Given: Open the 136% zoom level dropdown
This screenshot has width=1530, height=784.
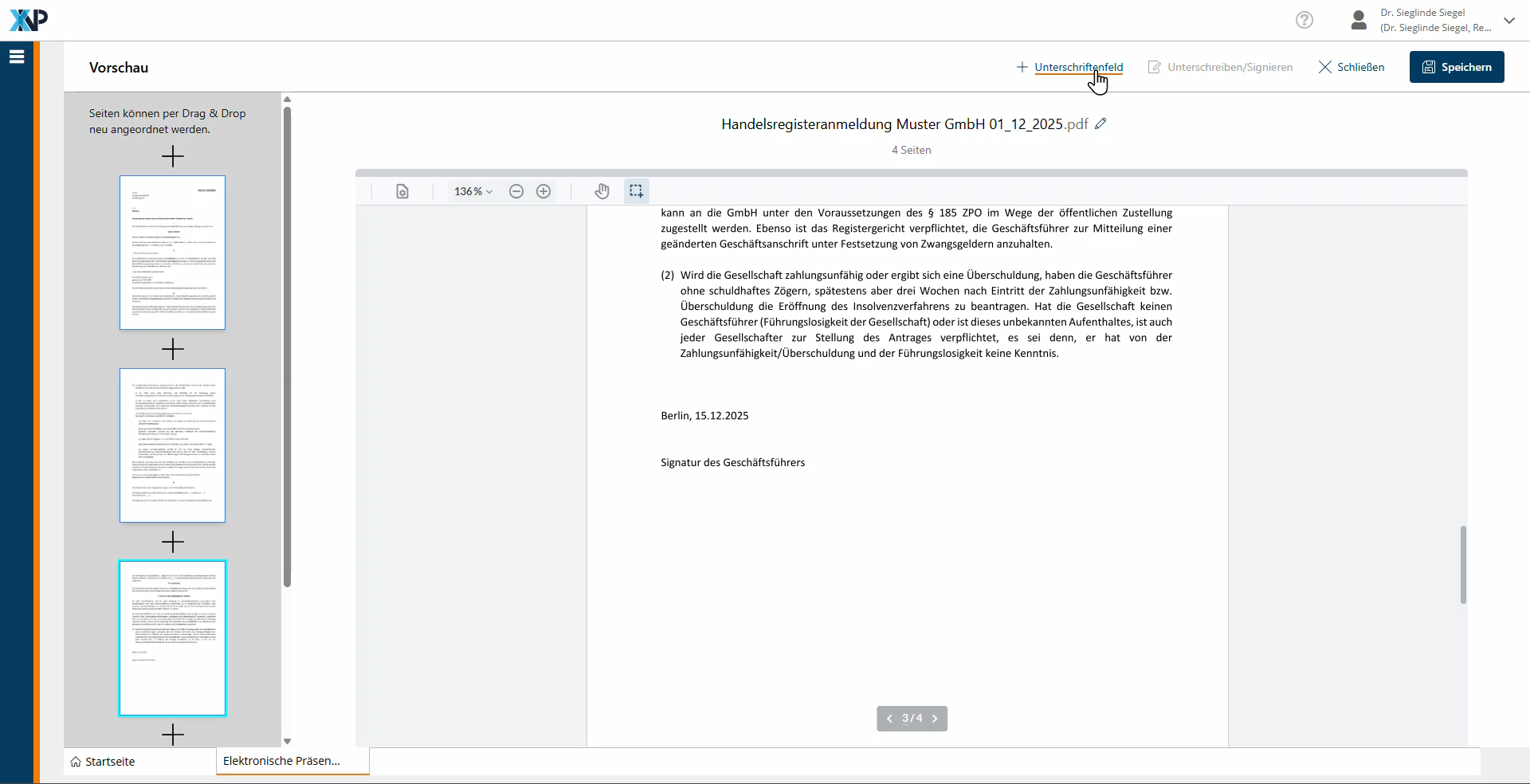Looking at the screenshot, I should pos(473,191).
